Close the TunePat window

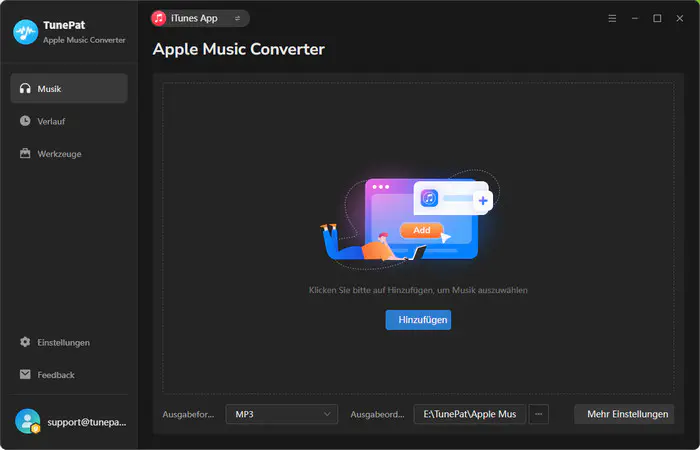(x=679, y=18)
